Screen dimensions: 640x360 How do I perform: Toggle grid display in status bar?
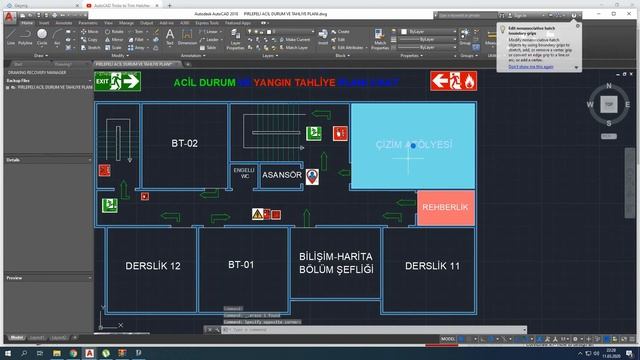[462, 339]
